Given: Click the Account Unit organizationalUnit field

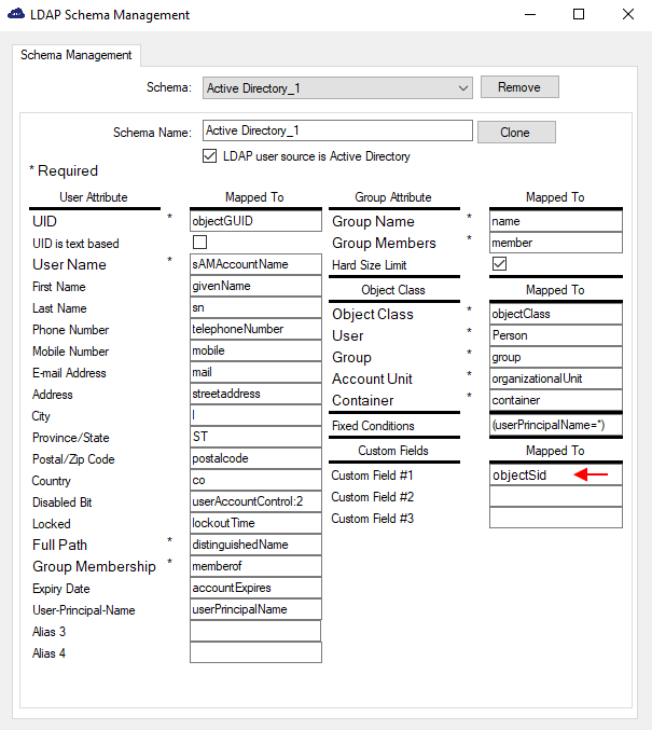Looking at the screenshot, I should [x=555, y=379].
